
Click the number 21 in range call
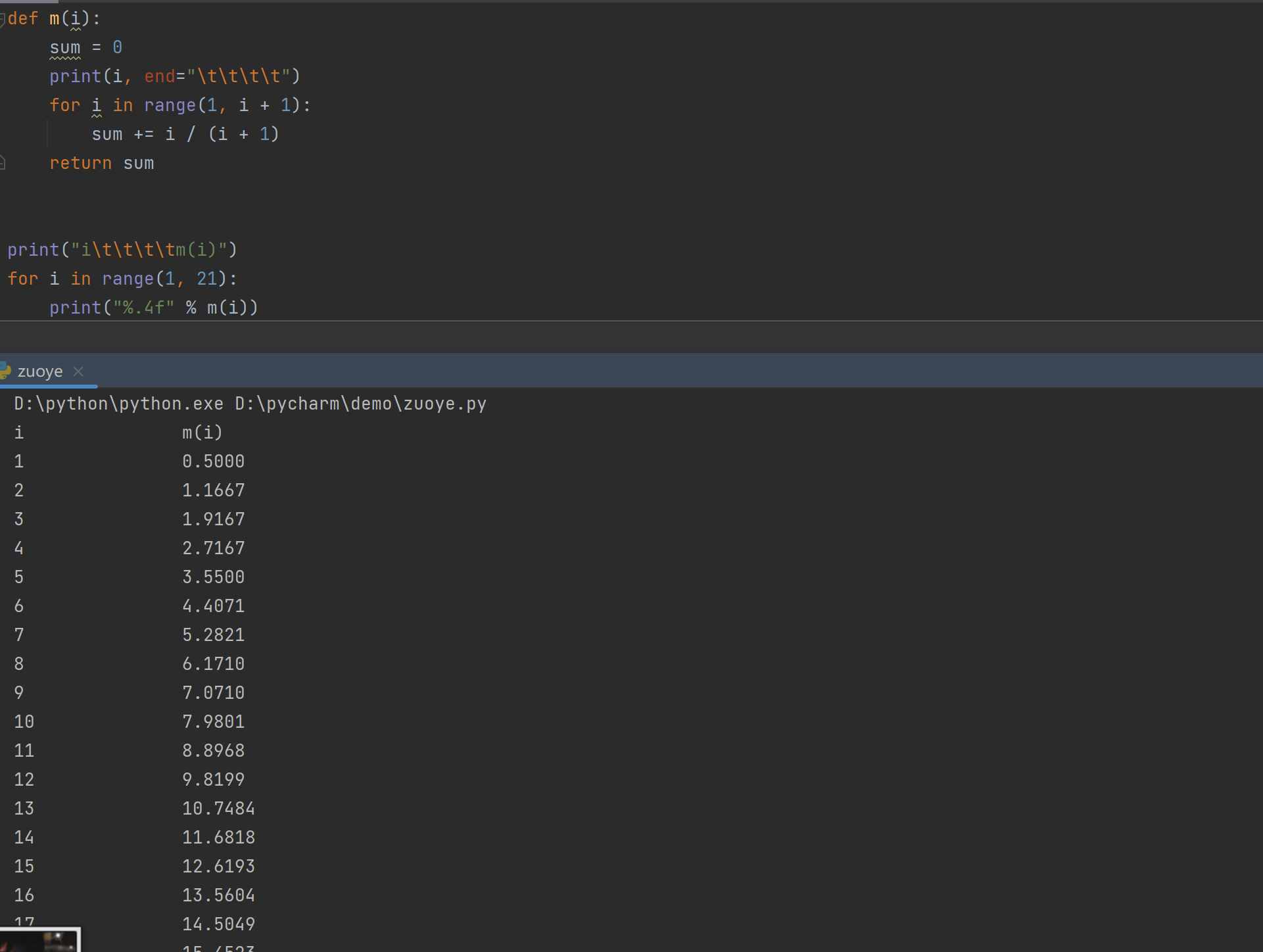pyautogui.click(x=206, y=279)
